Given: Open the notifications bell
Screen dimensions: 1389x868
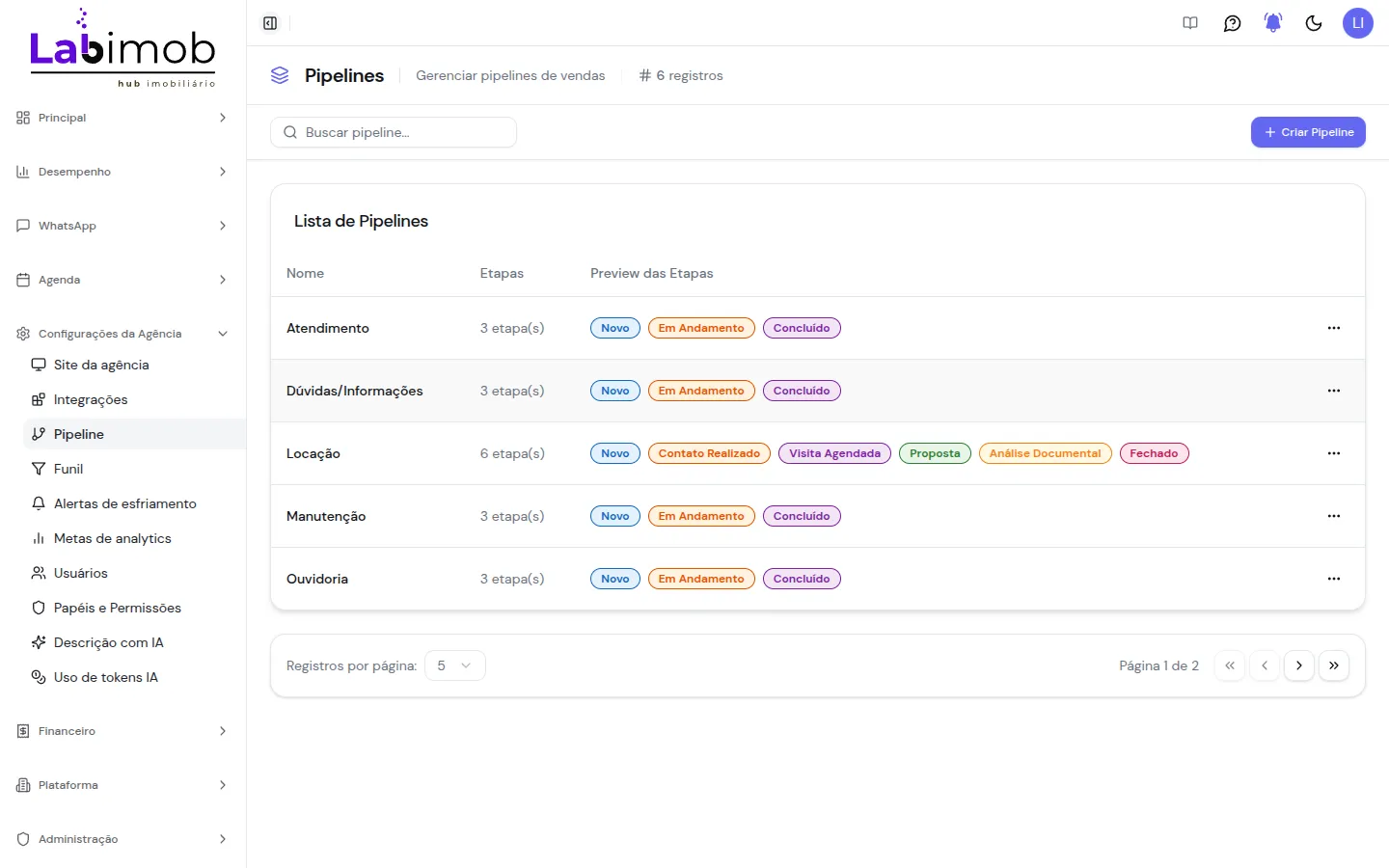Looking at the screenshot, I should tap(1273, 23).
